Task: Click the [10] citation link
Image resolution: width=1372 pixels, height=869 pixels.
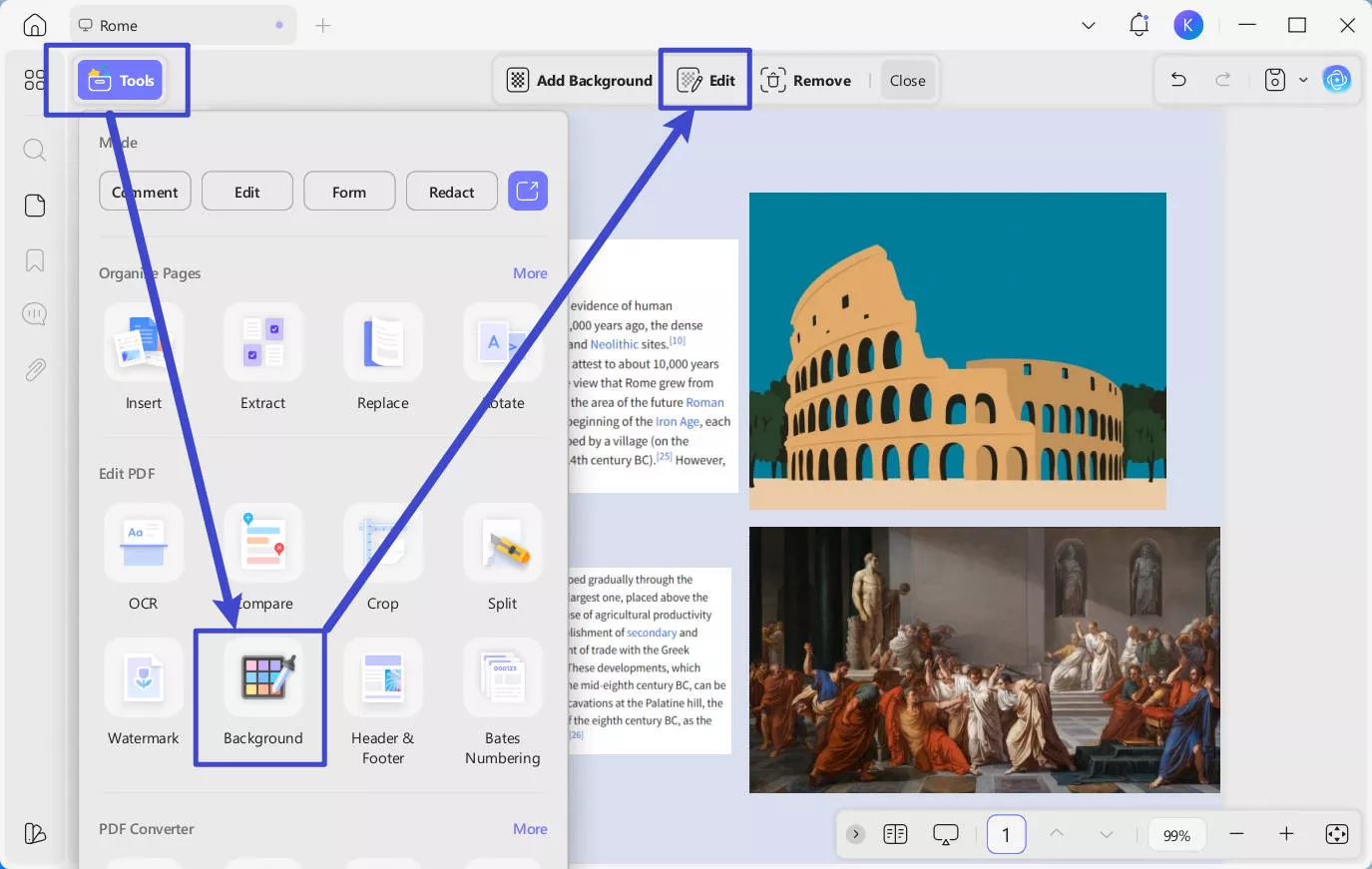Action: point(678,340)
